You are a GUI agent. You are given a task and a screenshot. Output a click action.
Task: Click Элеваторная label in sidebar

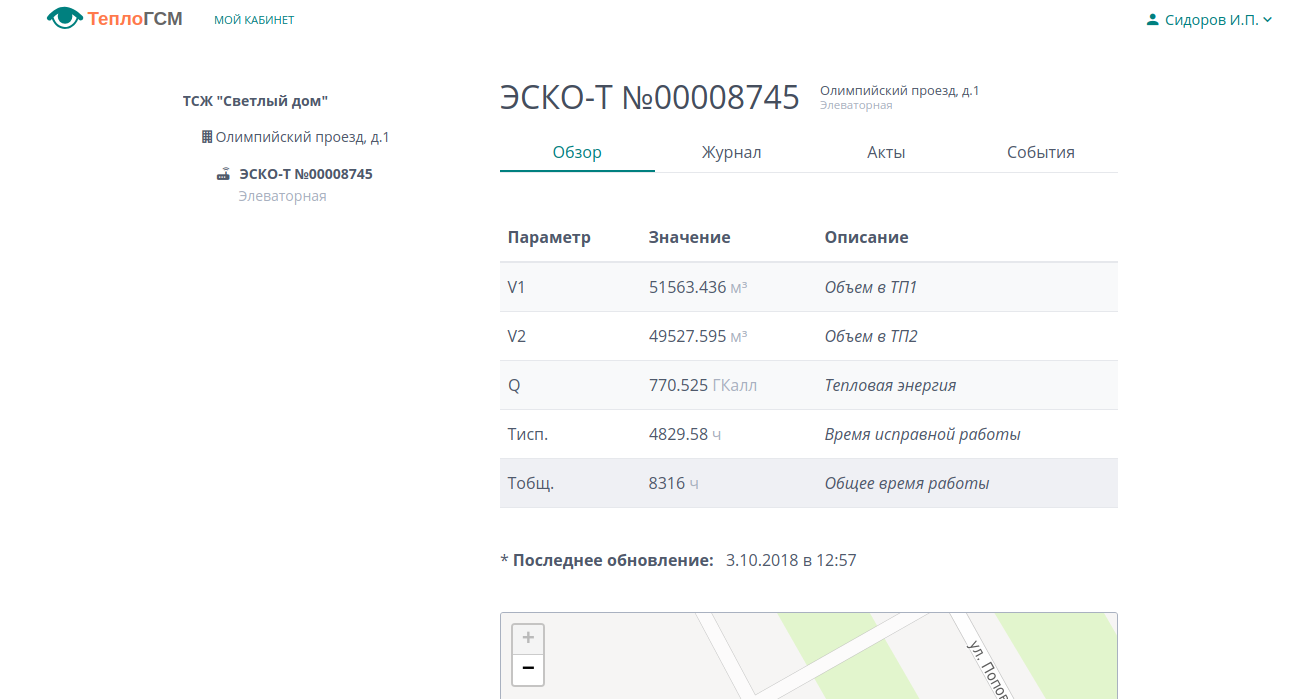pyautogui.click(x=282, y=196)
